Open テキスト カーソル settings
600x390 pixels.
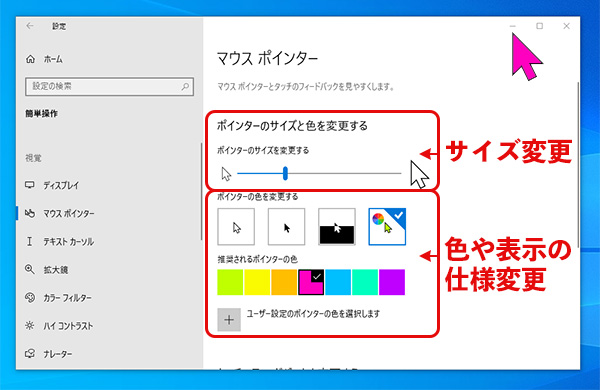[68, 242]
